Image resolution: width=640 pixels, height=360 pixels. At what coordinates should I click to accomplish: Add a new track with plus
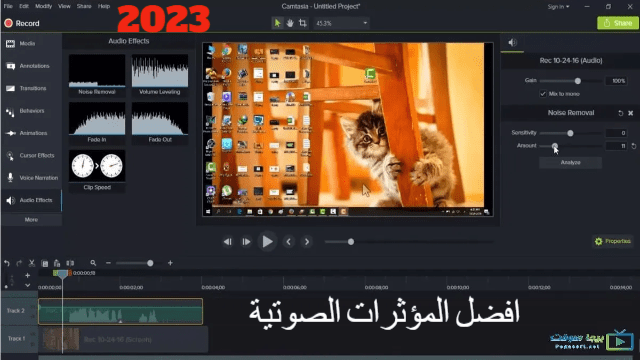27,276
